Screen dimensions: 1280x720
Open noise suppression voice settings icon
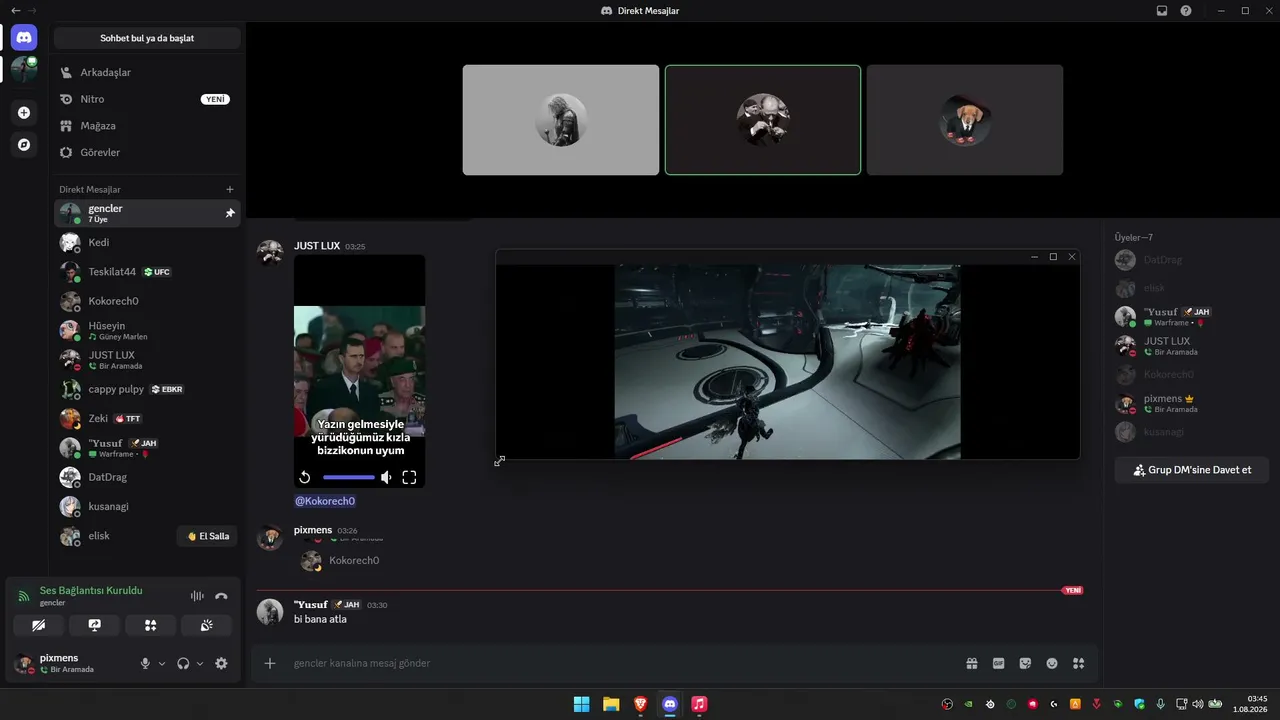coord(197,596)
